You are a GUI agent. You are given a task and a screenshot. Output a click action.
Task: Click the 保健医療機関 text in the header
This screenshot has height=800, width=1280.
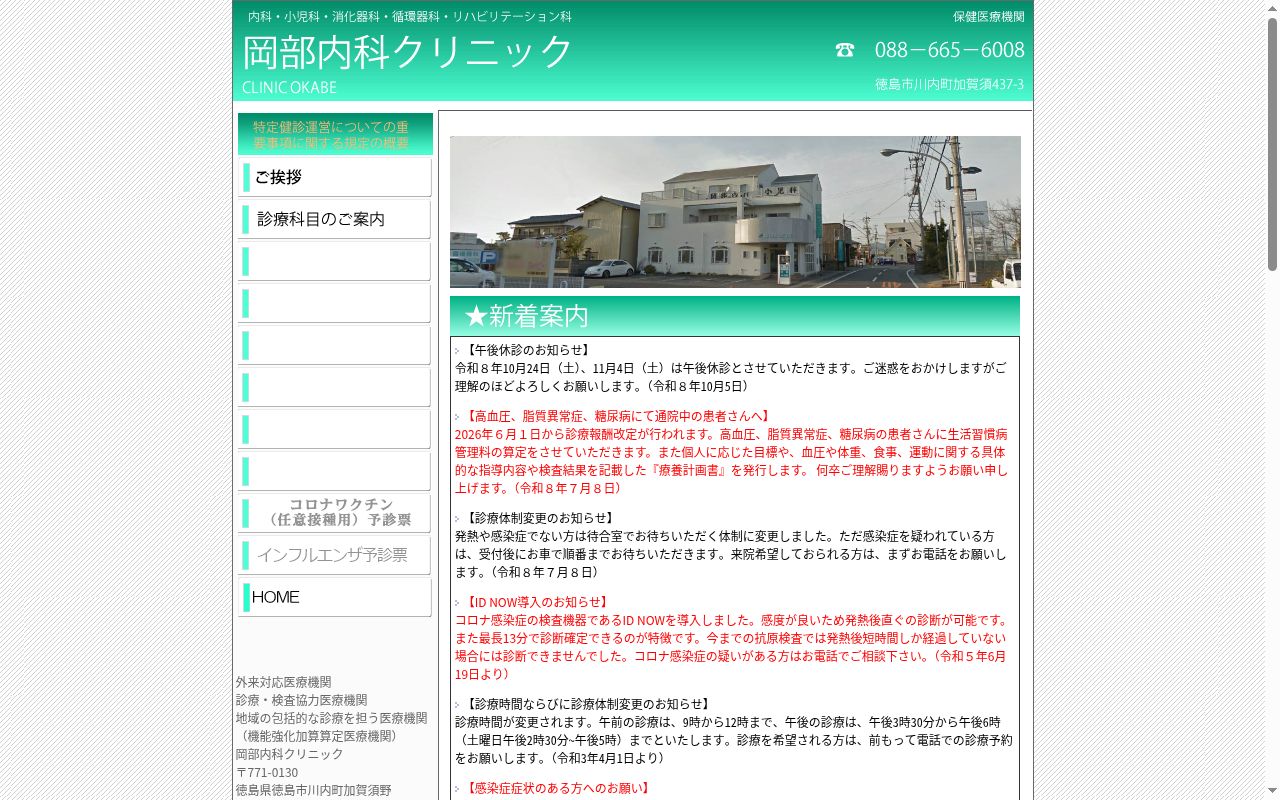click(x=988, y=17)
